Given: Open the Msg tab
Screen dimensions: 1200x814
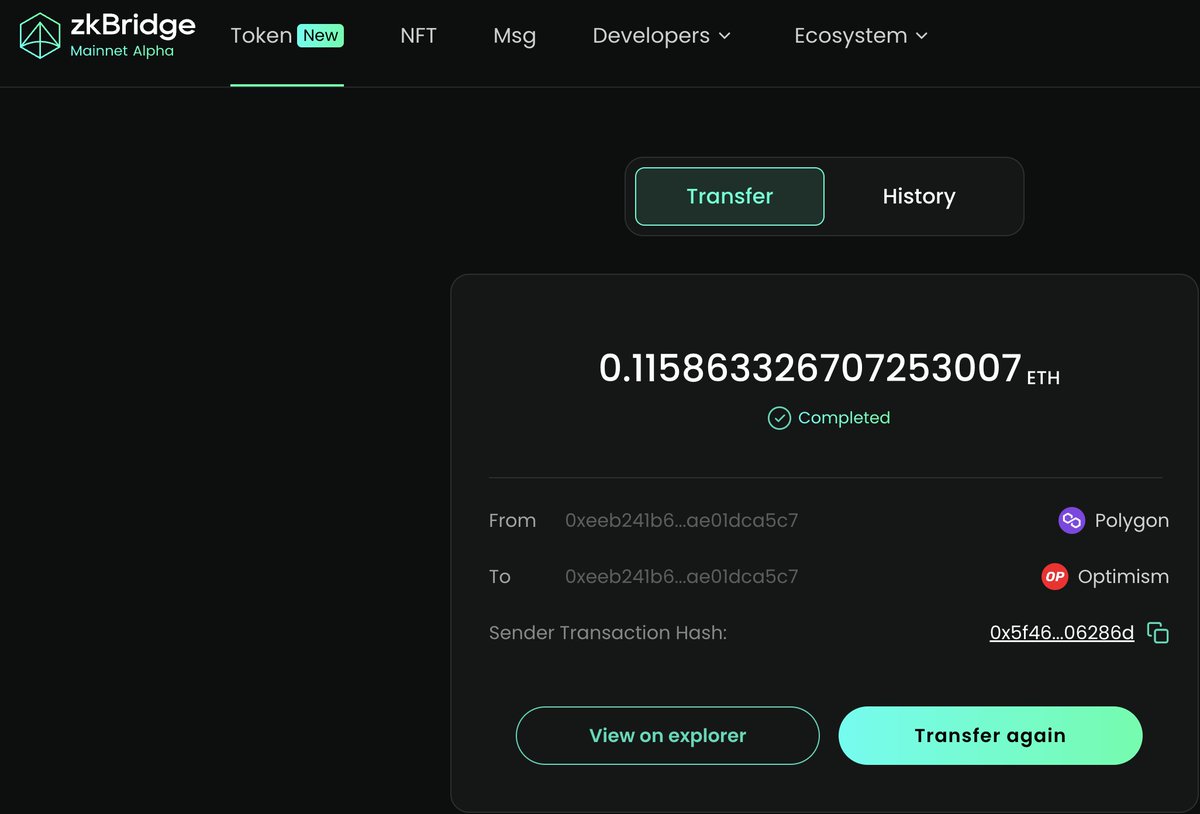Looking at the screenshot, I should click(515, 36).
